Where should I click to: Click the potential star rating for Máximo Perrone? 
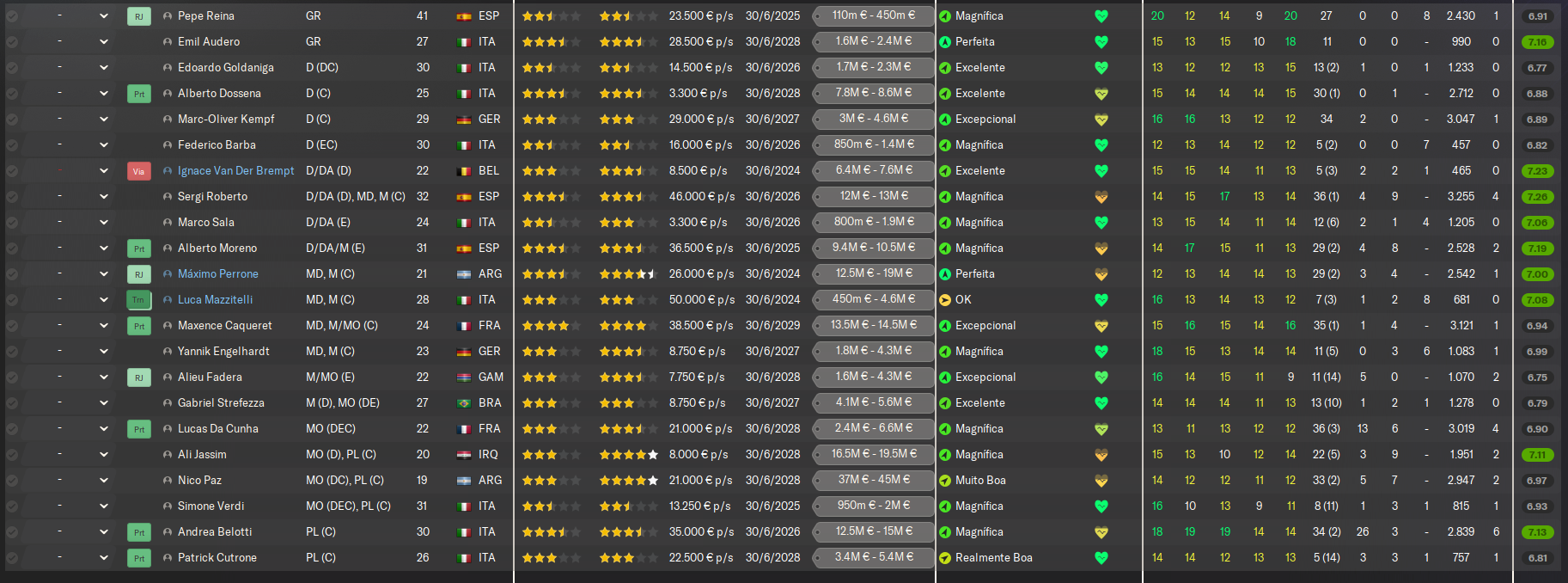(629, 274)
